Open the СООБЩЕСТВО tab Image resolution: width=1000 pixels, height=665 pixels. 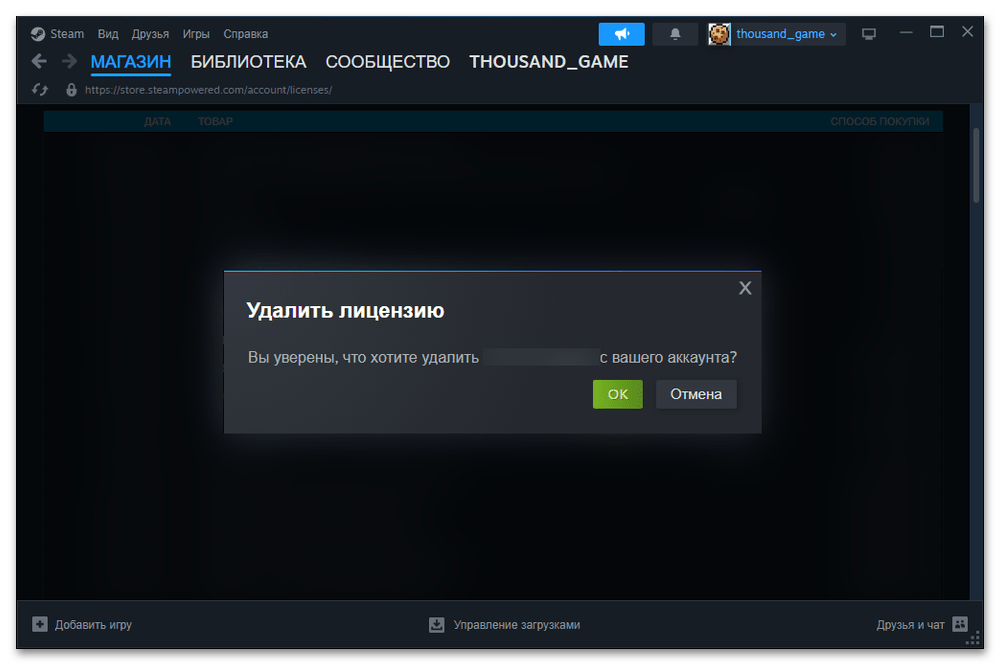tap(387, 62)
